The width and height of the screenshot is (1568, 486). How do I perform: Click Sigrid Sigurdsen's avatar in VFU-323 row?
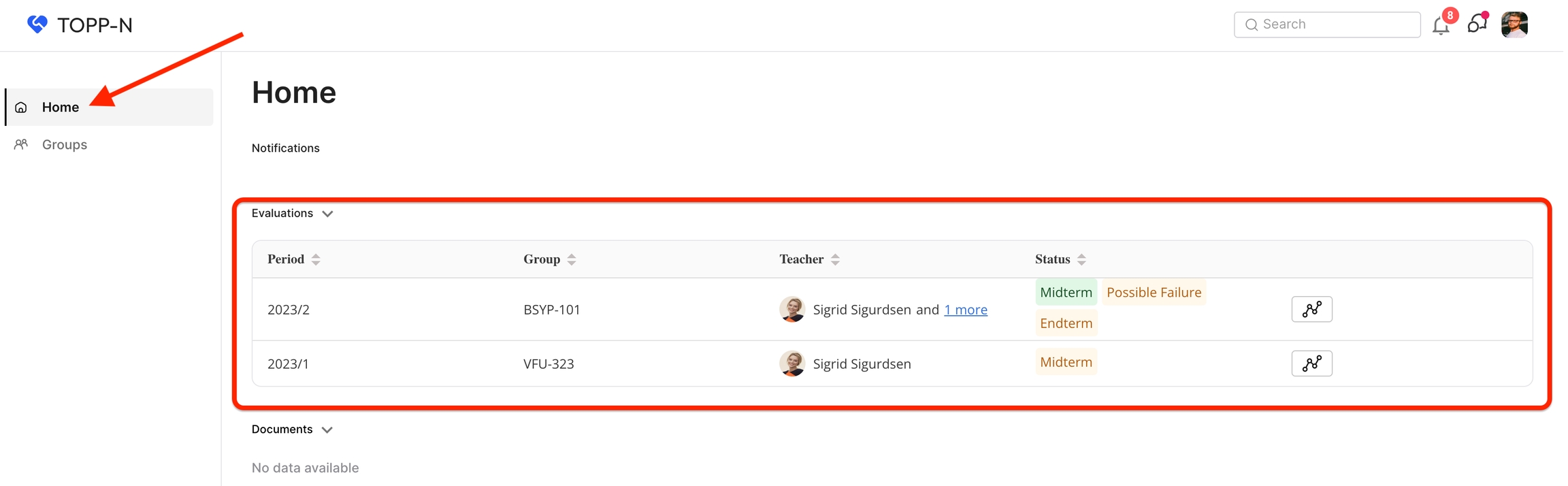tap(792, 363)
